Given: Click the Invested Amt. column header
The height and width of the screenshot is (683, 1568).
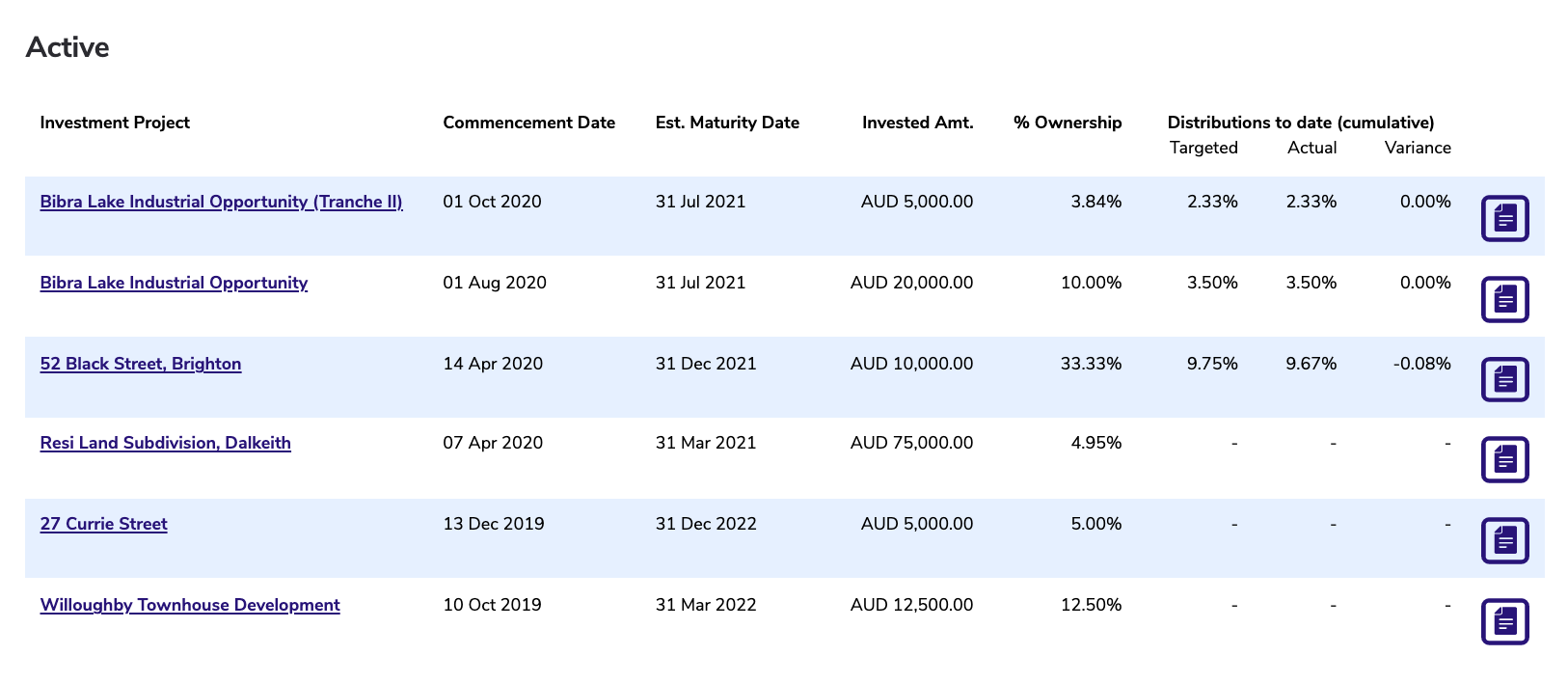Looking at the screenshot, I should click(917, 123).
